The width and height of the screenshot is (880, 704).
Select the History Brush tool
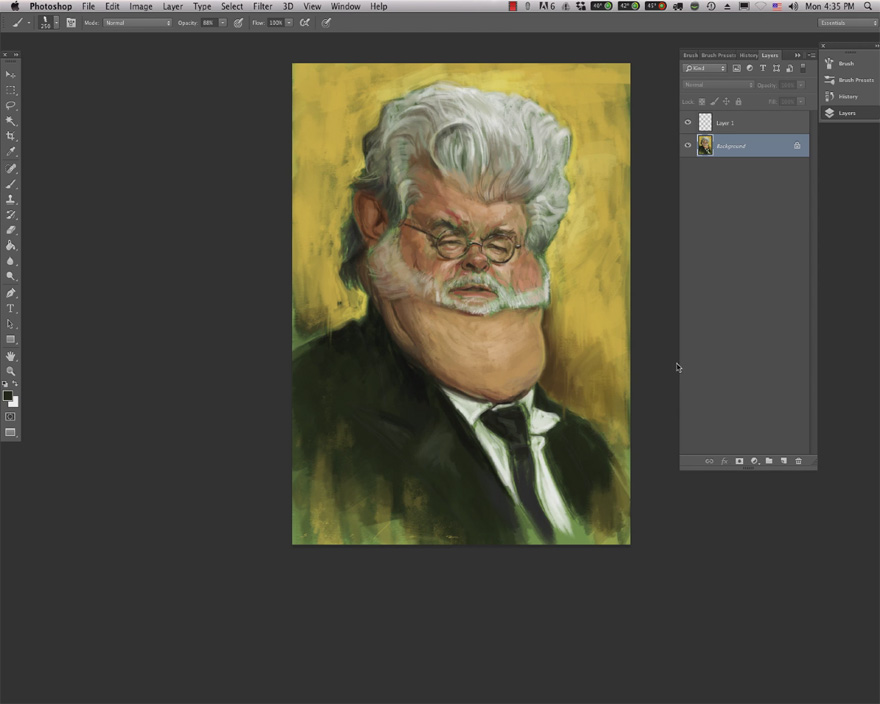(10, 215)
